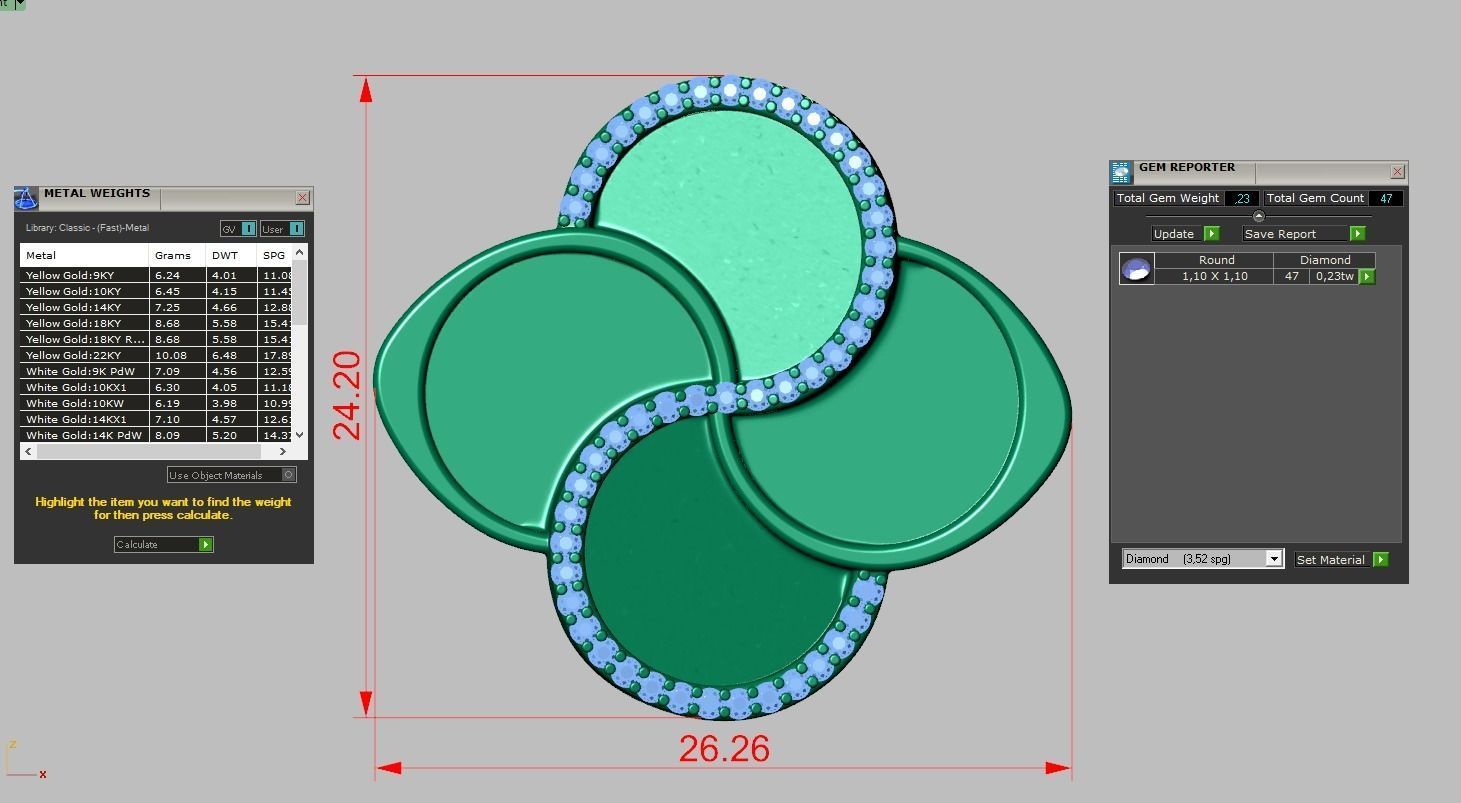Click the Round shape cell in gem table
Image resolution: width=1461 pixels, height=803 pixels.
(1215, 260)
